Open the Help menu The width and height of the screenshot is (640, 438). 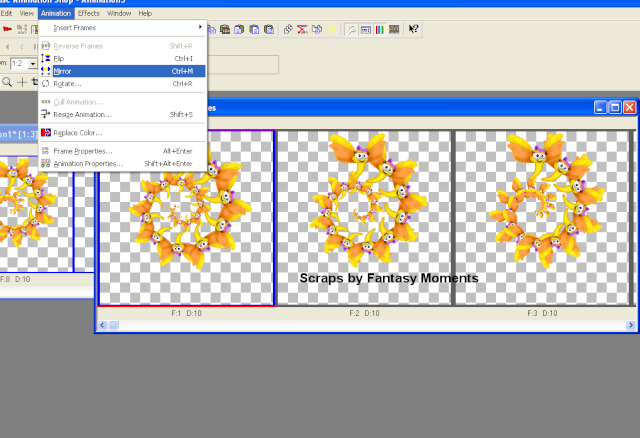[x=145, y=13]
